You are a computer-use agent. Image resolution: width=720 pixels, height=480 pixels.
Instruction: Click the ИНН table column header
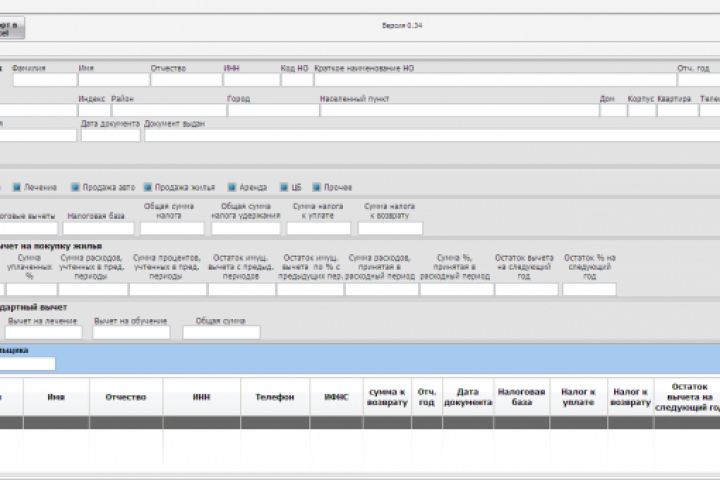point(202,397)
